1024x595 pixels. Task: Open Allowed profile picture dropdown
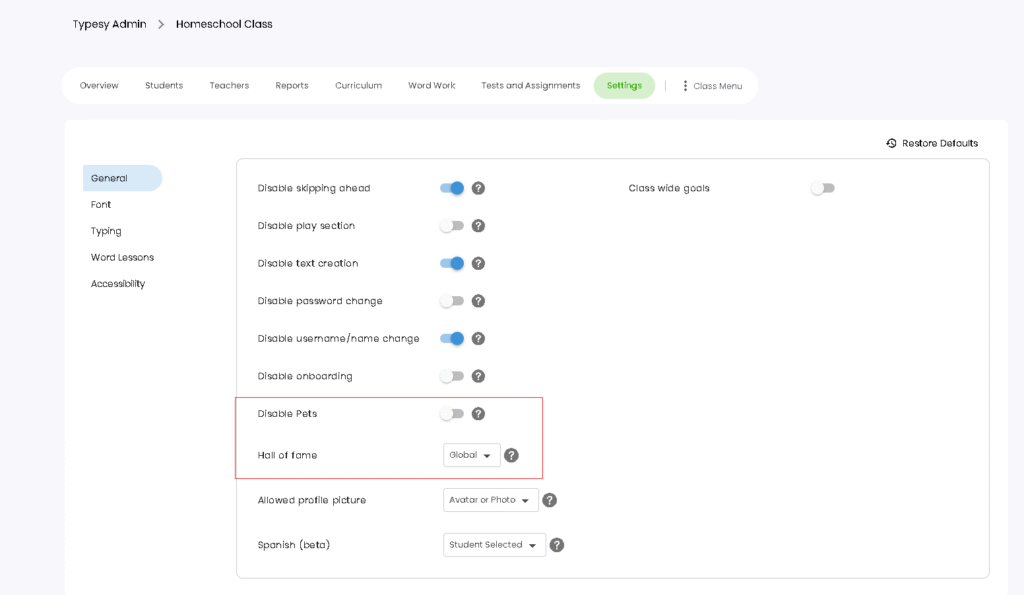click(x=490, y=500)
